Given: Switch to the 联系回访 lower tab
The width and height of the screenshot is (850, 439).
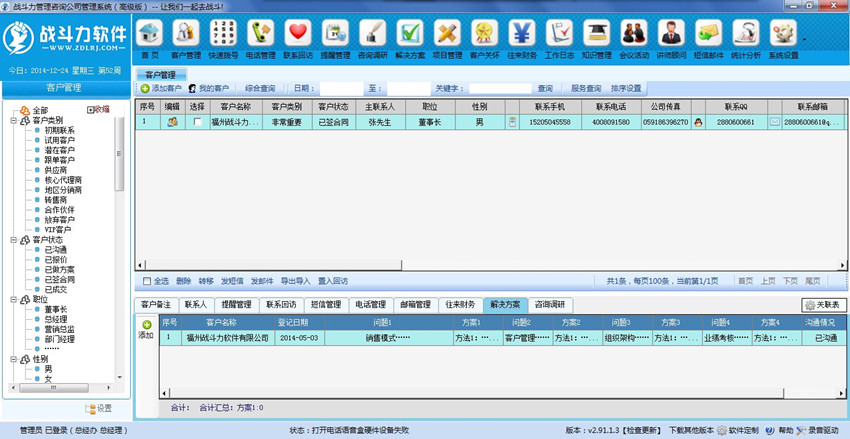Looking at the screenshot, I should coord(281,305).
